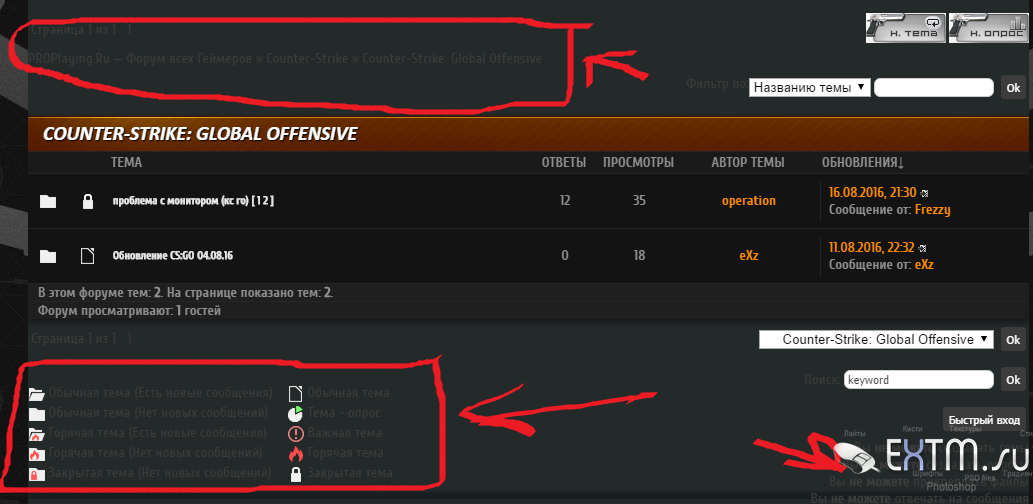
Task: Sort by ОБНОВЛЕНИЯ column header
Action: [x=862, y=163]
